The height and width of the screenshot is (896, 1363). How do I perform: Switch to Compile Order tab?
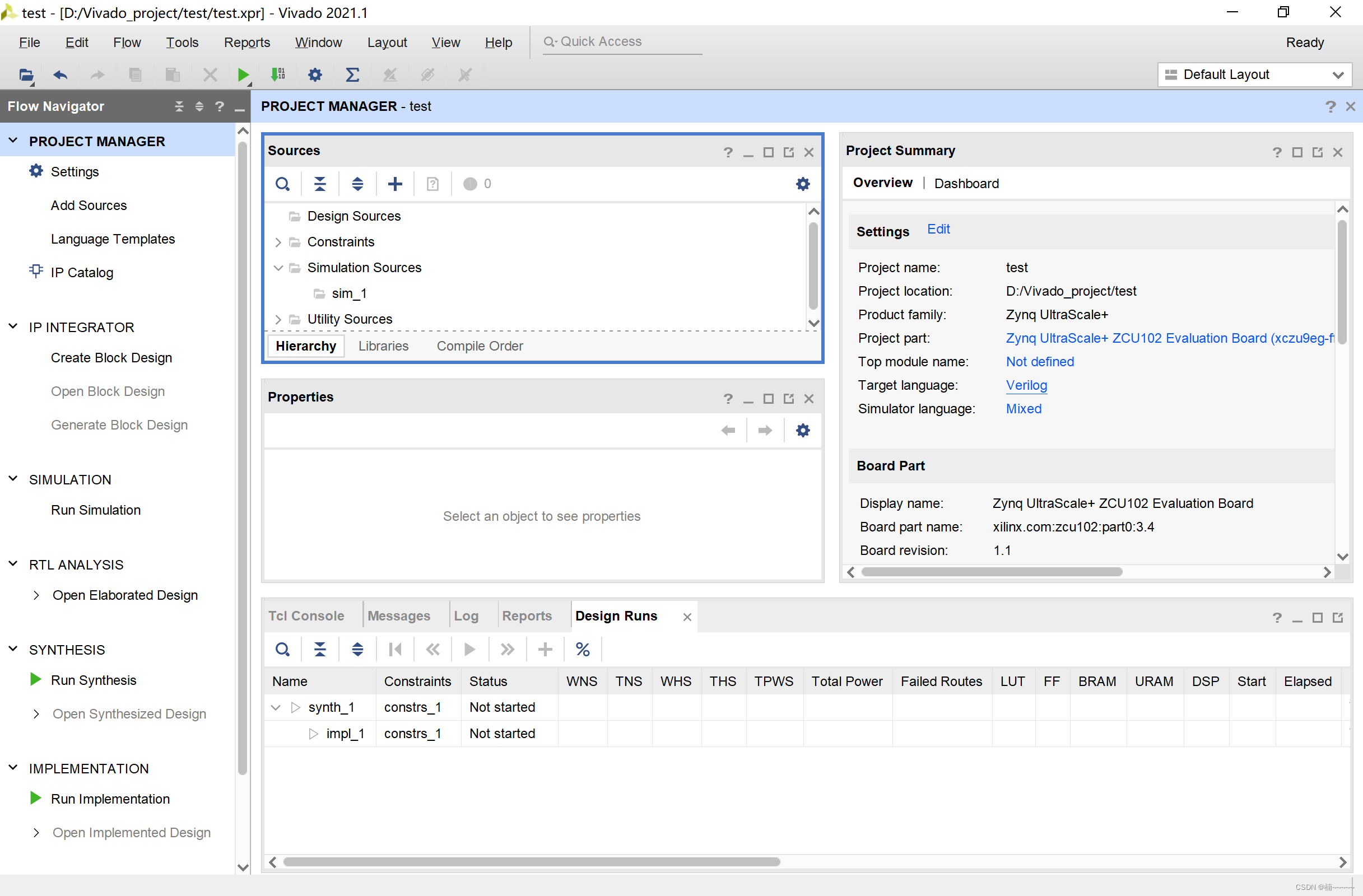[x=480, y=346]
